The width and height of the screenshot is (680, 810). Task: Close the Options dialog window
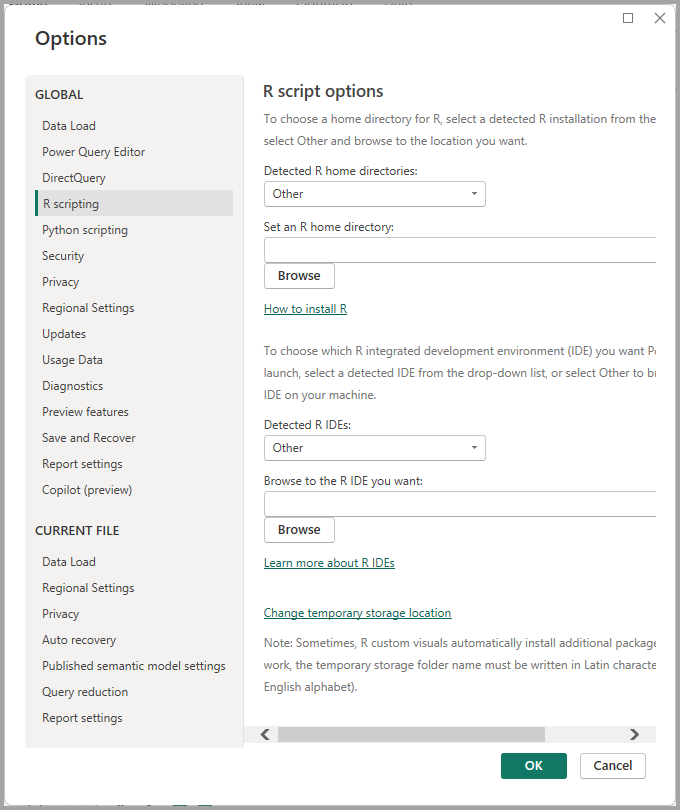pyautogui.click(x=660, y=18)
